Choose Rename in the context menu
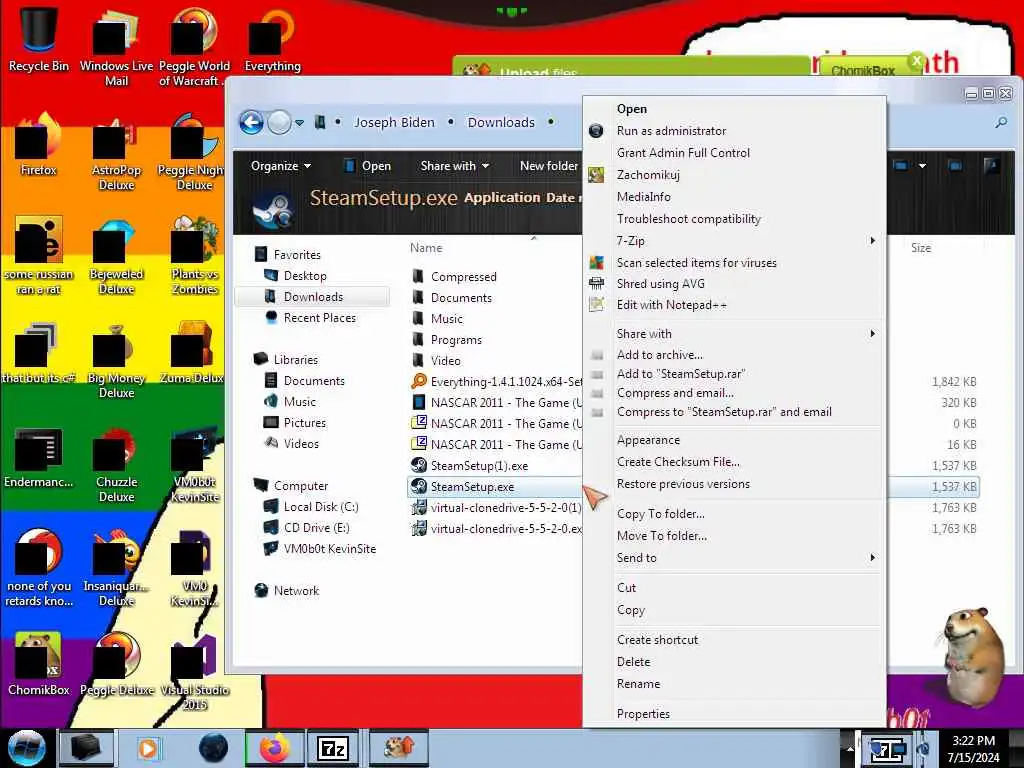 pyautogui.click(x=734, y=684)
